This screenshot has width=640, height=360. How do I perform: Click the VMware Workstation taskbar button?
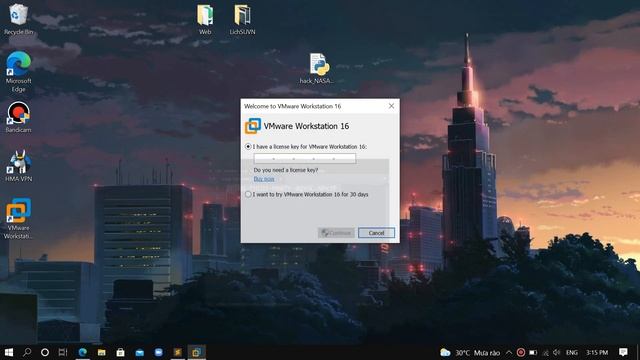[x=196, y=352]
